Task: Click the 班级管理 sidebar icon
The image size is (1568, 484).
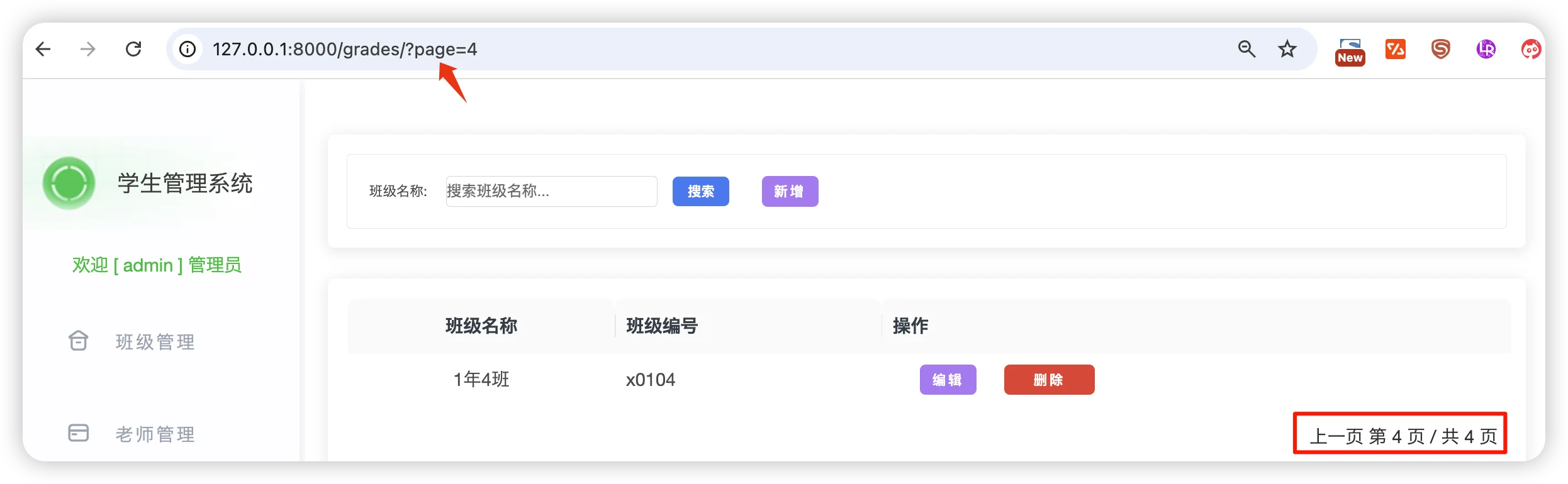Action: coord(78,341)
